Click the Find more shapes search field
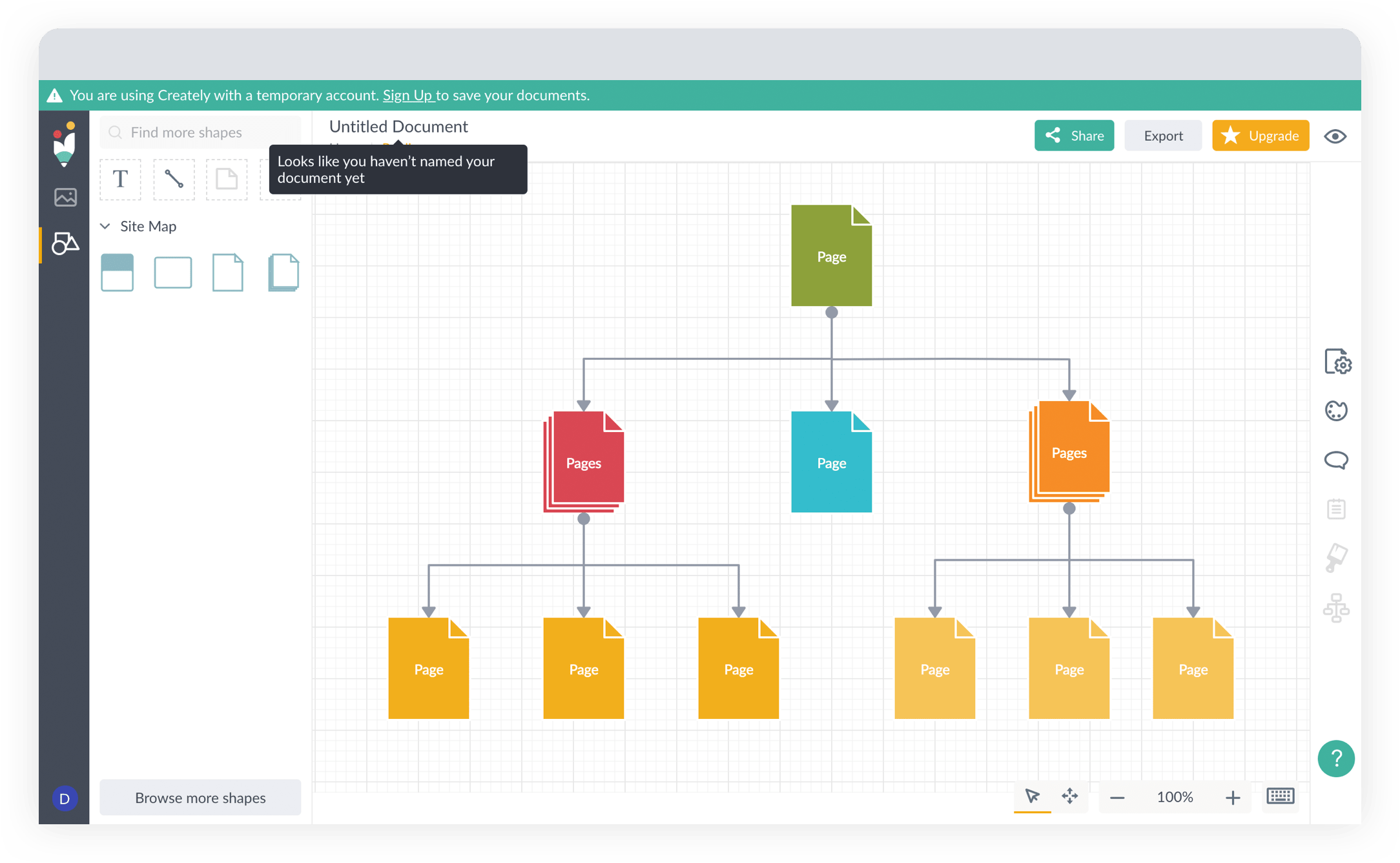Image resolution: width=1400 pixels, height=863 pixels. pyautogui.click(x=200, y=132)
